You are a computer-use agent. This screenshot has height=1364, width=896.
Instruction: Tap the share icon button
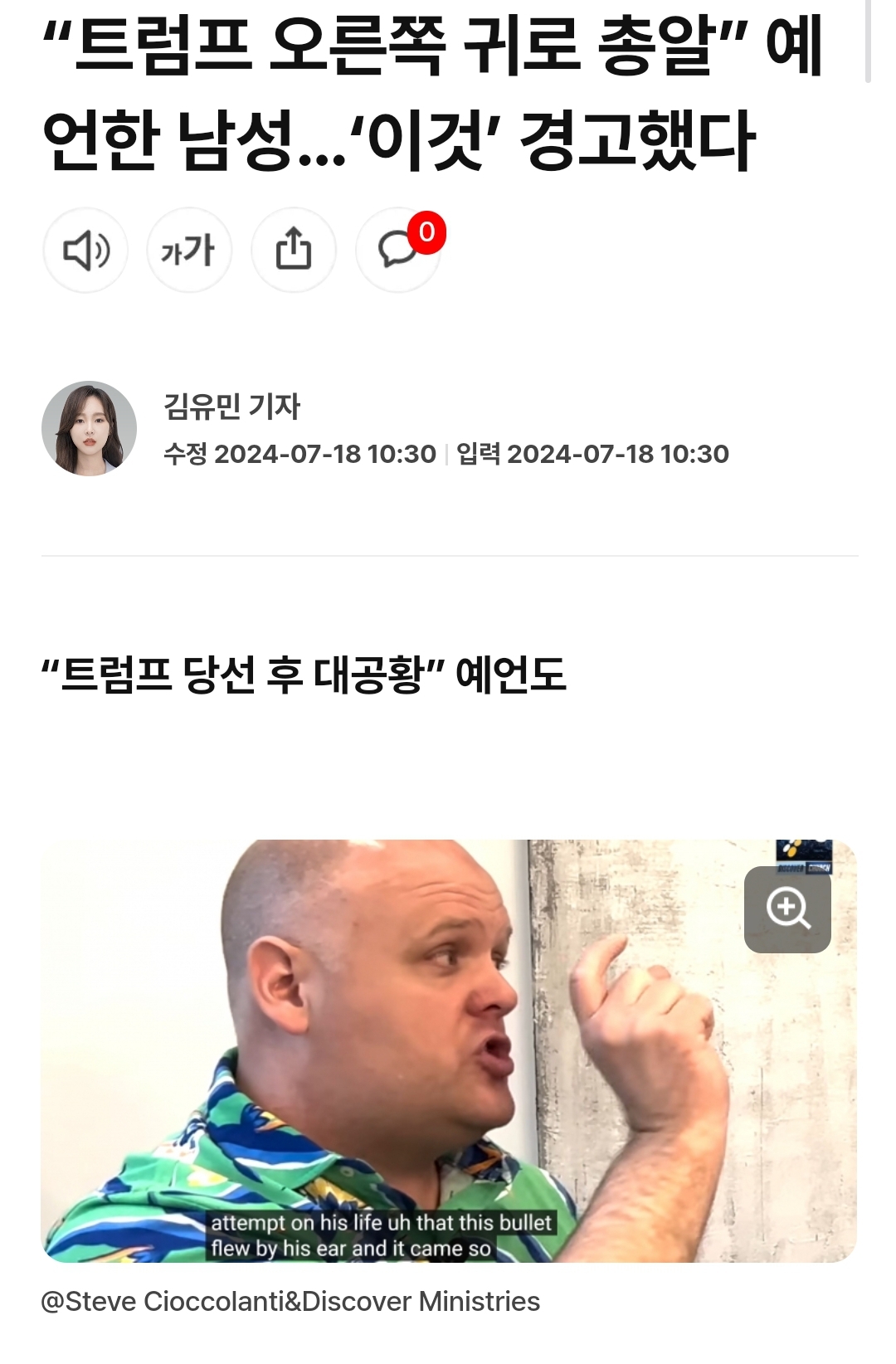click(294, 250)
